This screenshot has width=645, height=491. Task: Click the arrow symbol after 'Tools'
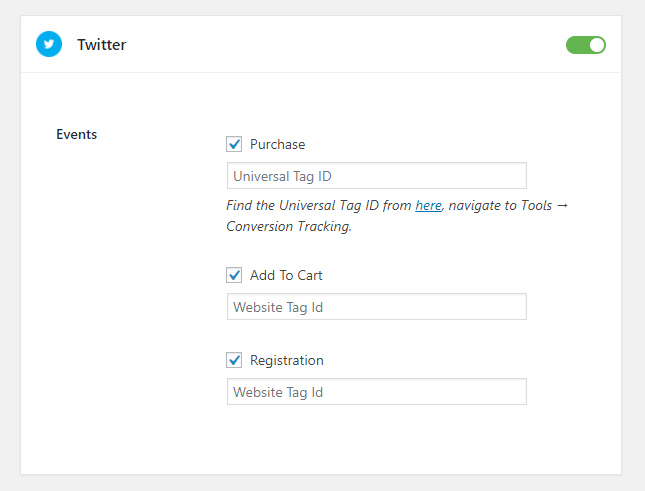click(562, 205)
